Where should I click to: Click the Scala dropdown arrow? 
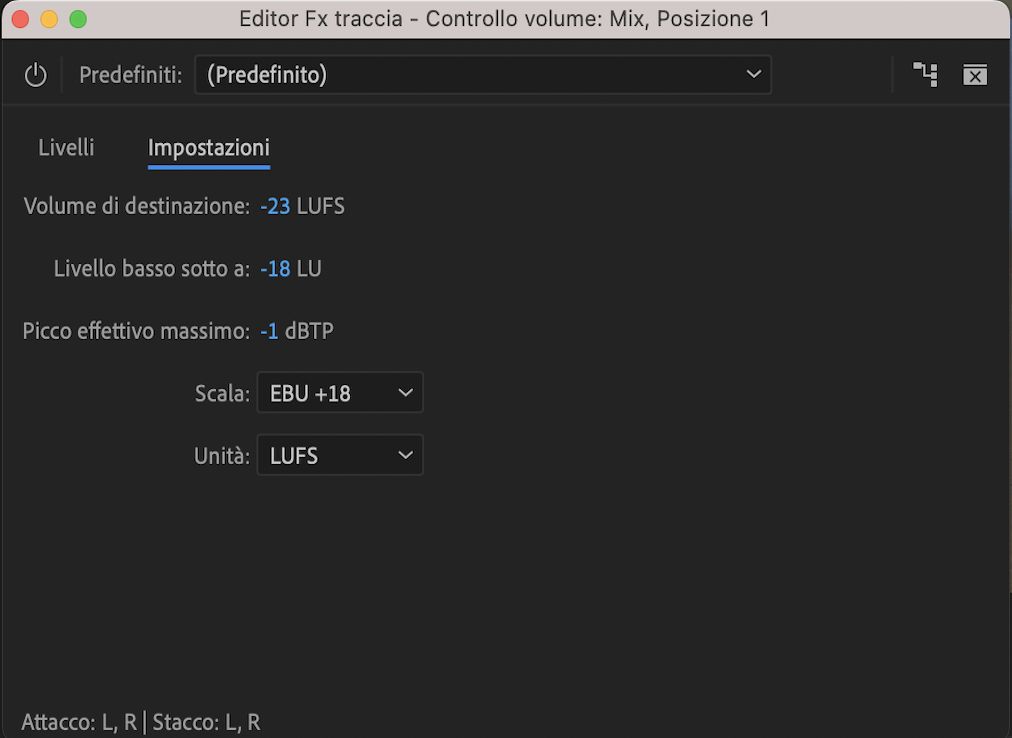pyautogui.click(x=406, y=392)
